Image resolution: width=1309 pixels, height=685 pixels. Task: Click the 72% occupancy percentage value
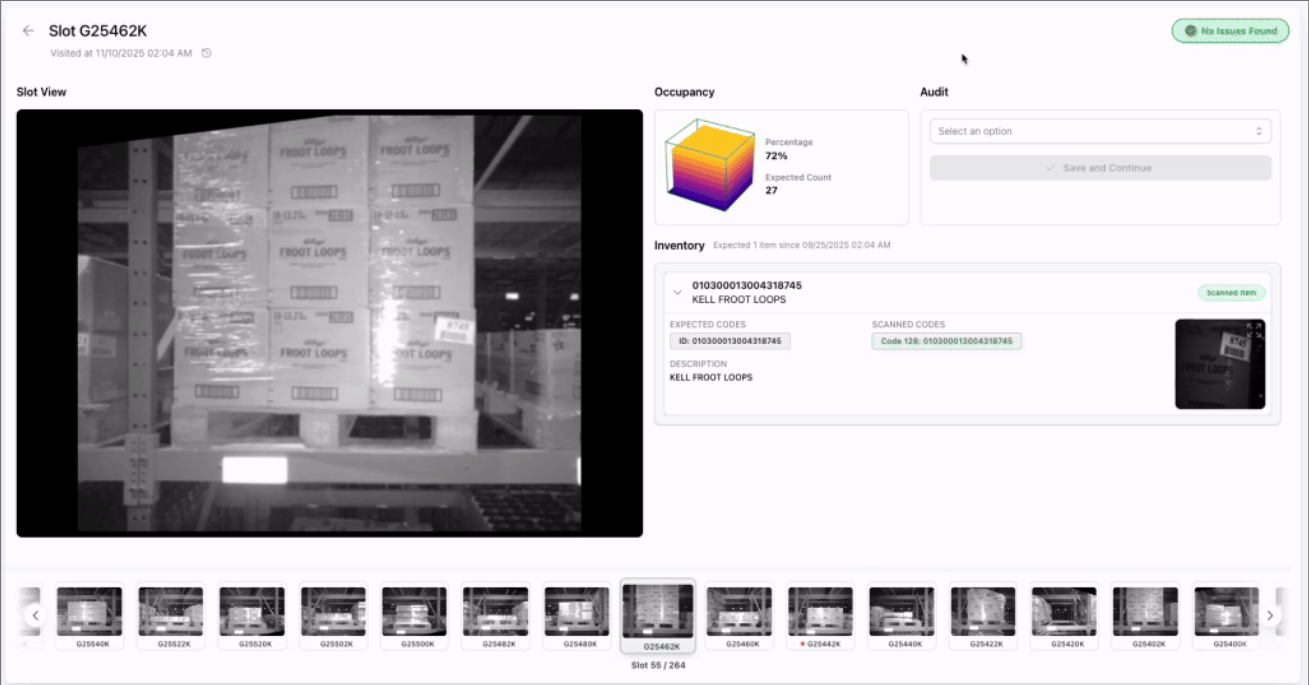[776, 156]
